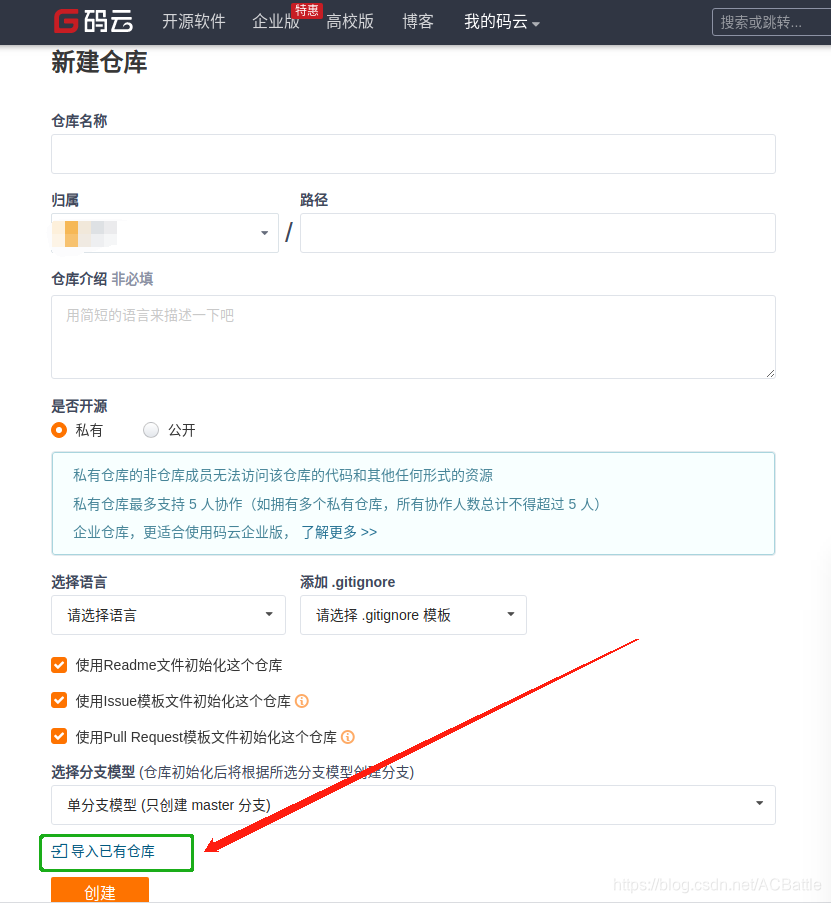831x903 pixels.
Task: Open the 请选择语言 dropdown
Action: coord(168,614)
